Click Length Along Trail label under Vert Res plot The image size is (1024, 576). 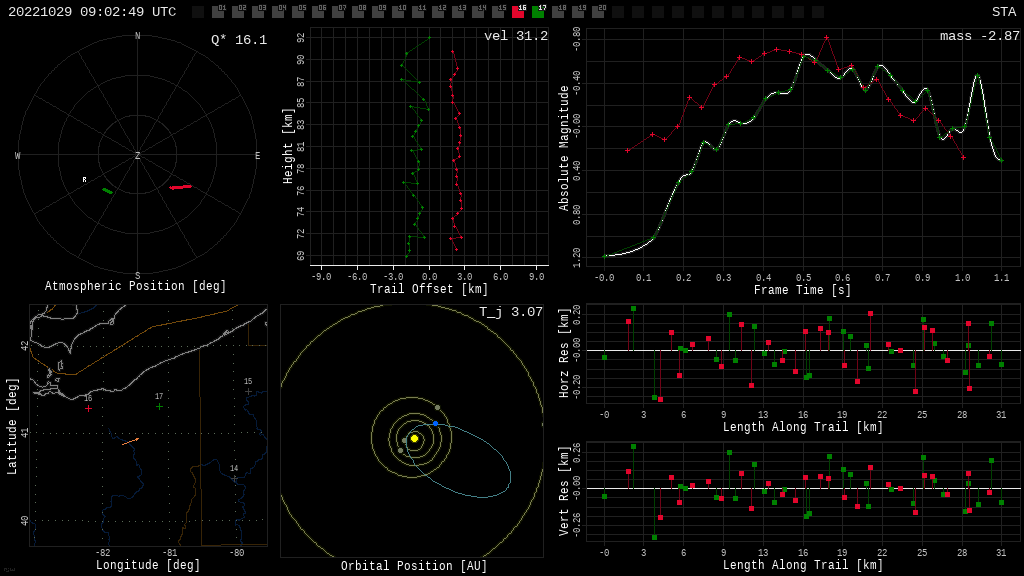coord(803,565)
